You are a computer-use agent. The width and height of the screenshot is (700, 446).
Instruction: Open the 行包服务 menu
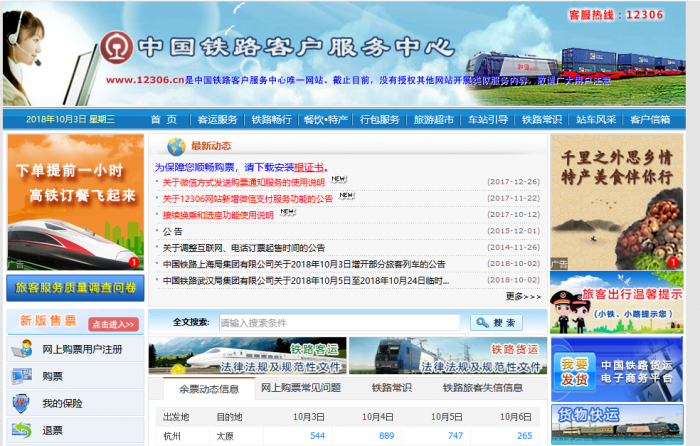click(379, 120)
